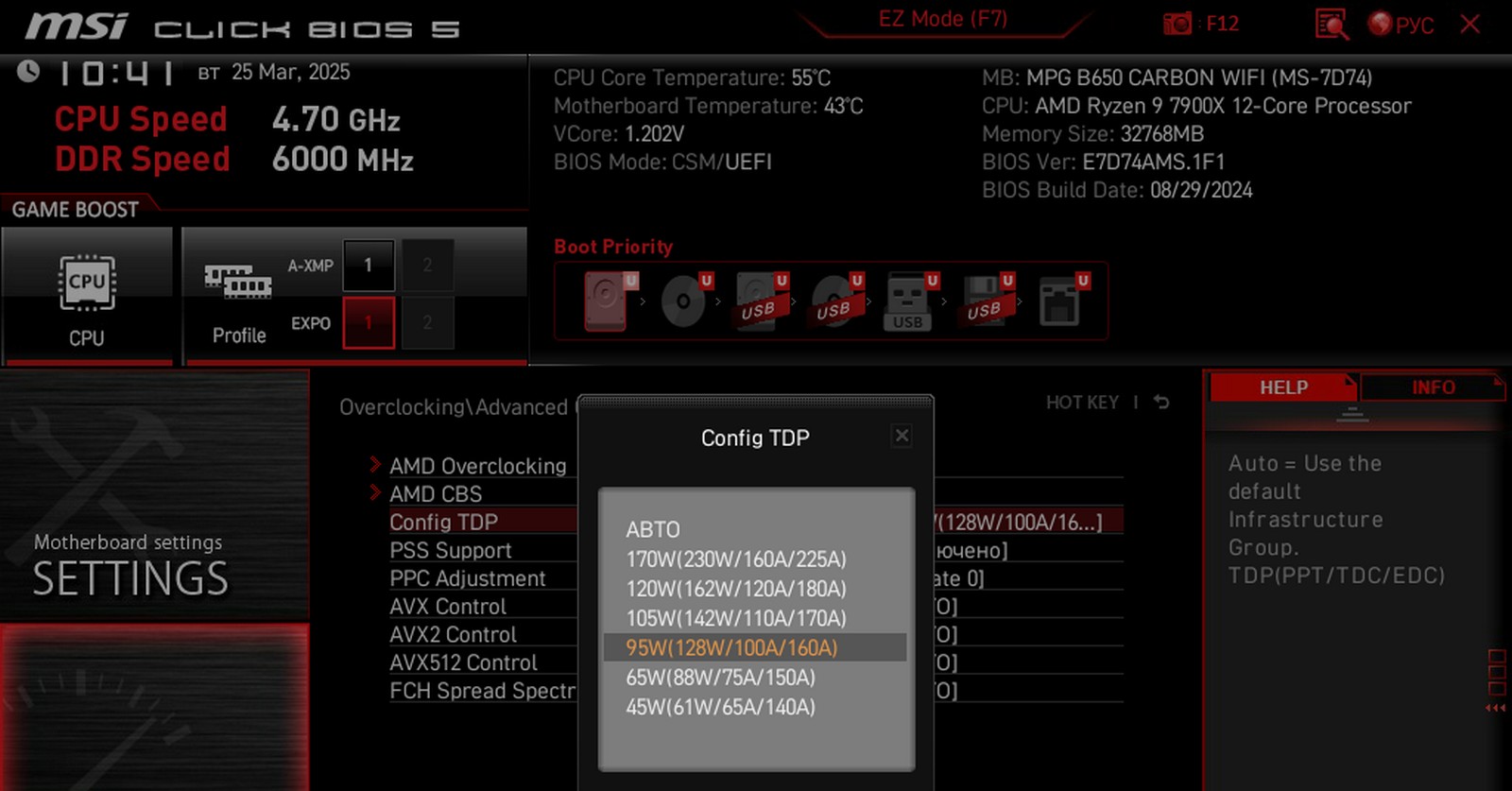Open FCH Spread Spectrum setting
Screen dimensions: 1512x791
[x=482, y=691]
